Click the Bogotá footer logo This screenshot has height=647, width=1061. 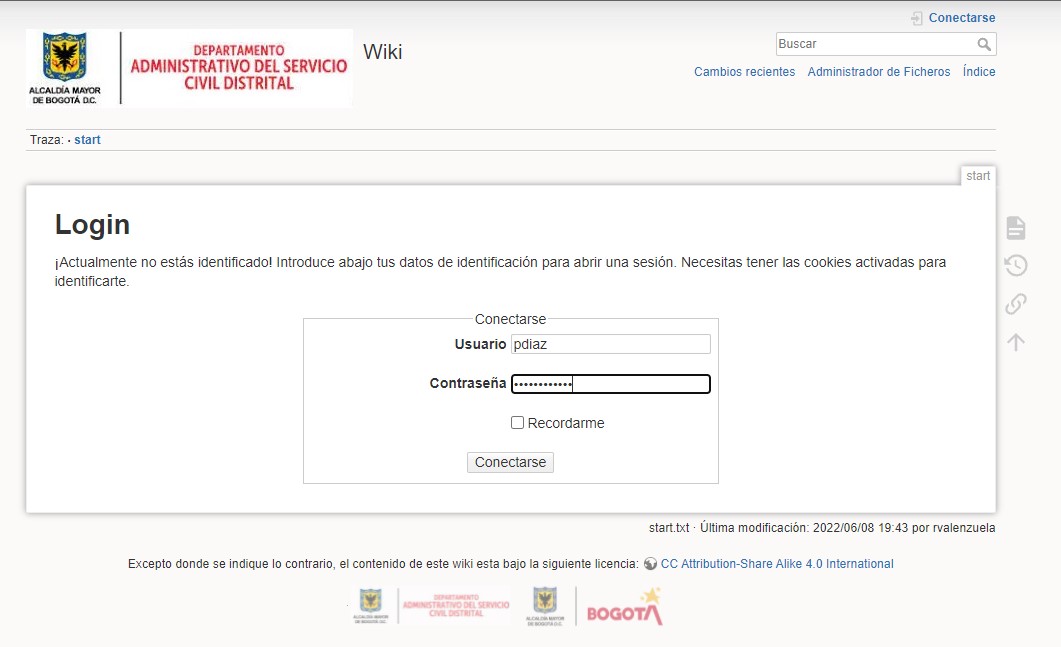624,607
